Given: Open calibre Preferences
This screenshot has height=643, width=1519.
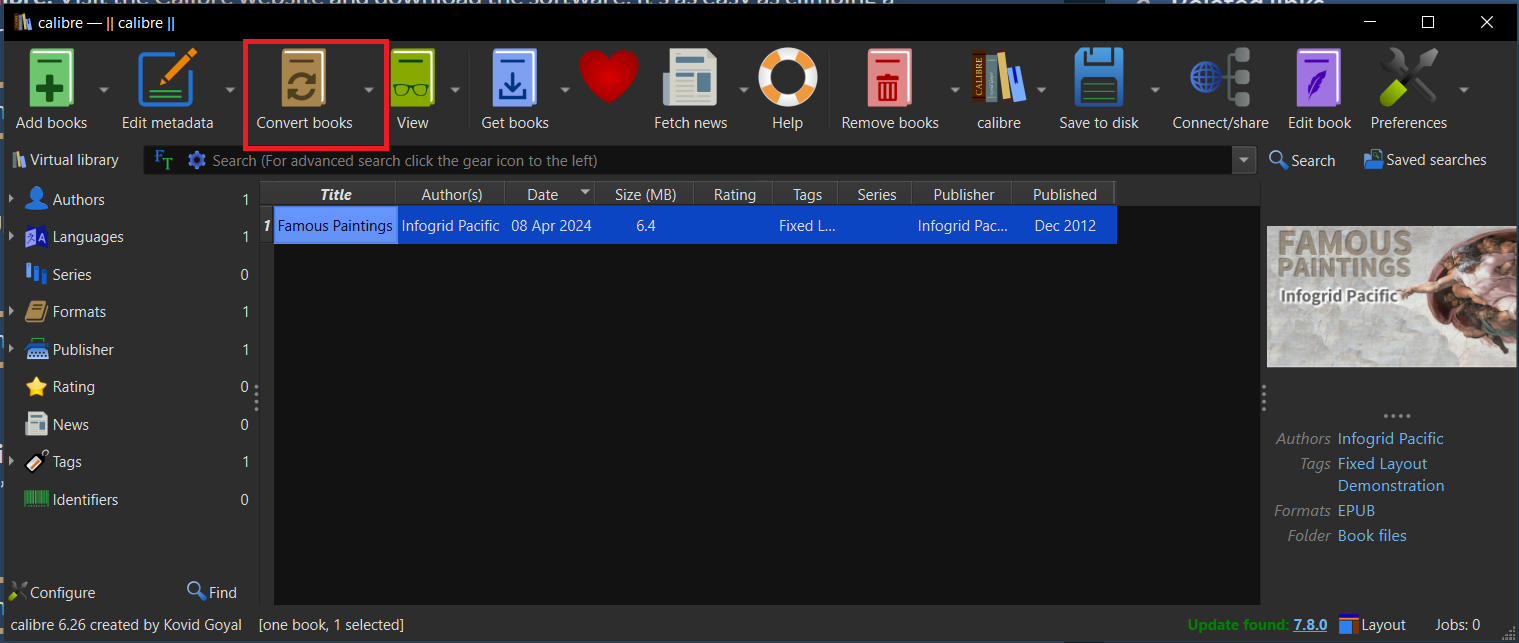Looking at the screenshot, I should pyautogui.click(x=1408, y=77).
